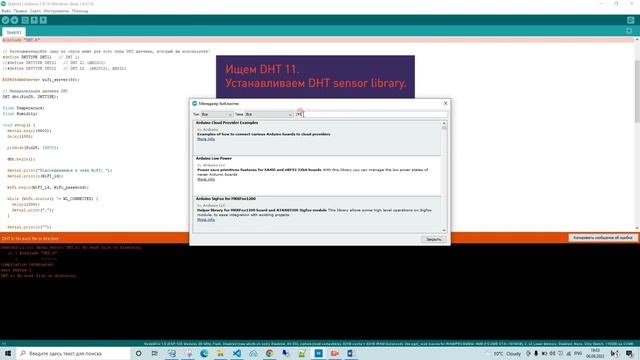Click library list scrollbar down arrow
Screen dimensions: 640x360
444,231
